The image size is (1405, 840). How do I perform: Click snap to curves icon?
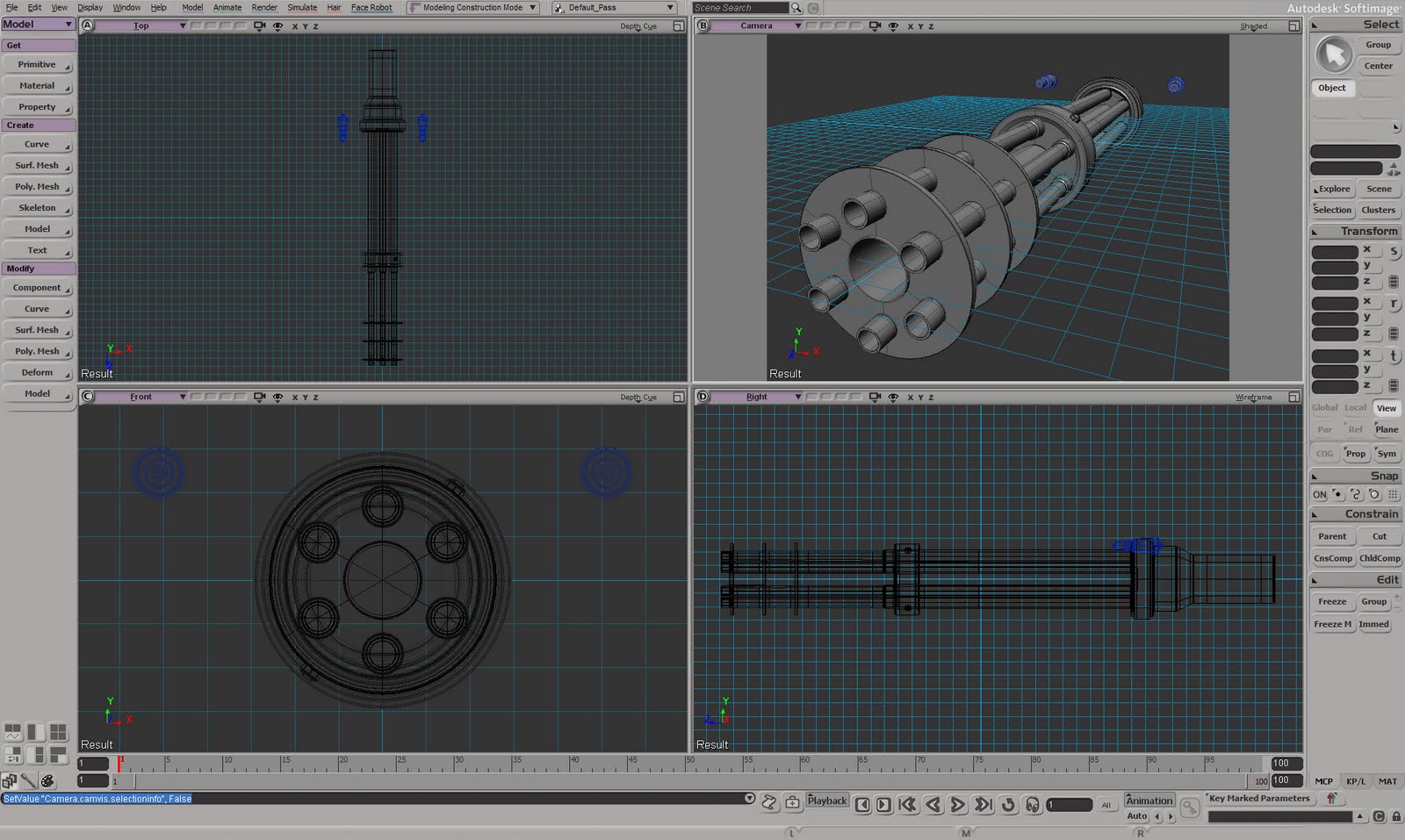[x=1356, y=494]
